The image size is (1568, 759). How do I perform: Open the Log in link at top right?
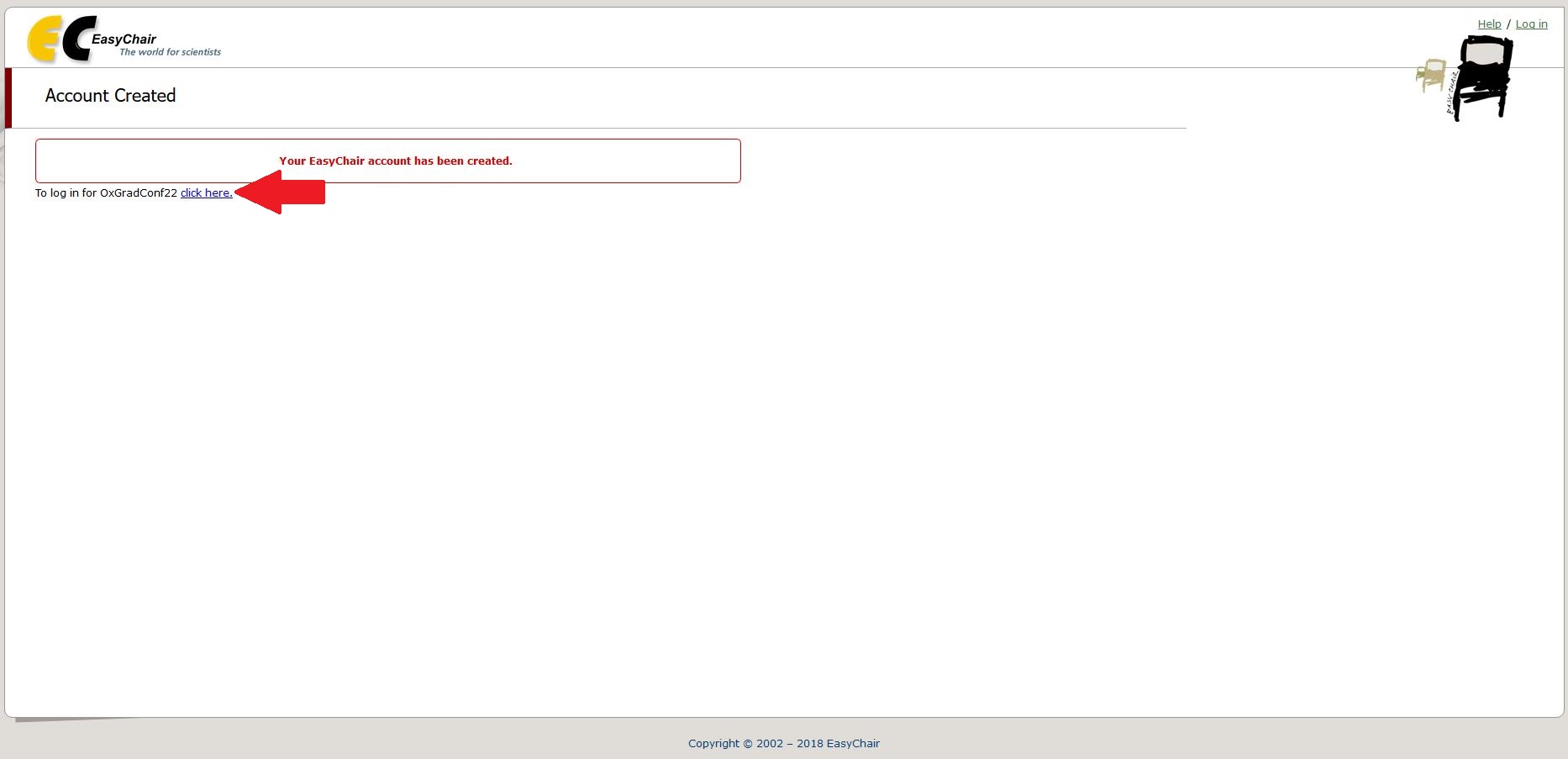(x=1531, y=24)
